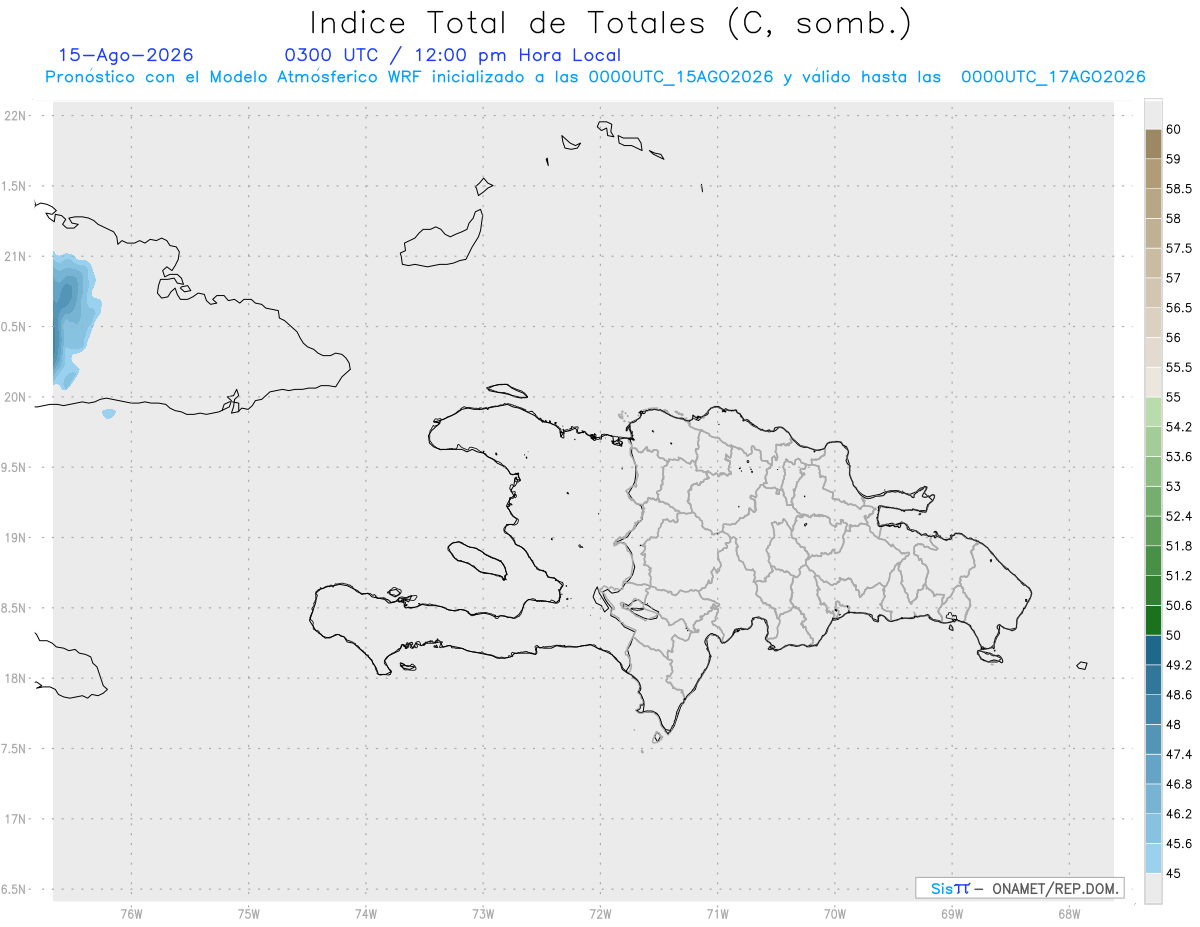Click the legend value "45.6"
Image resolution: width=1200 pixels, height=927 pixels.
click(1178, 843)
